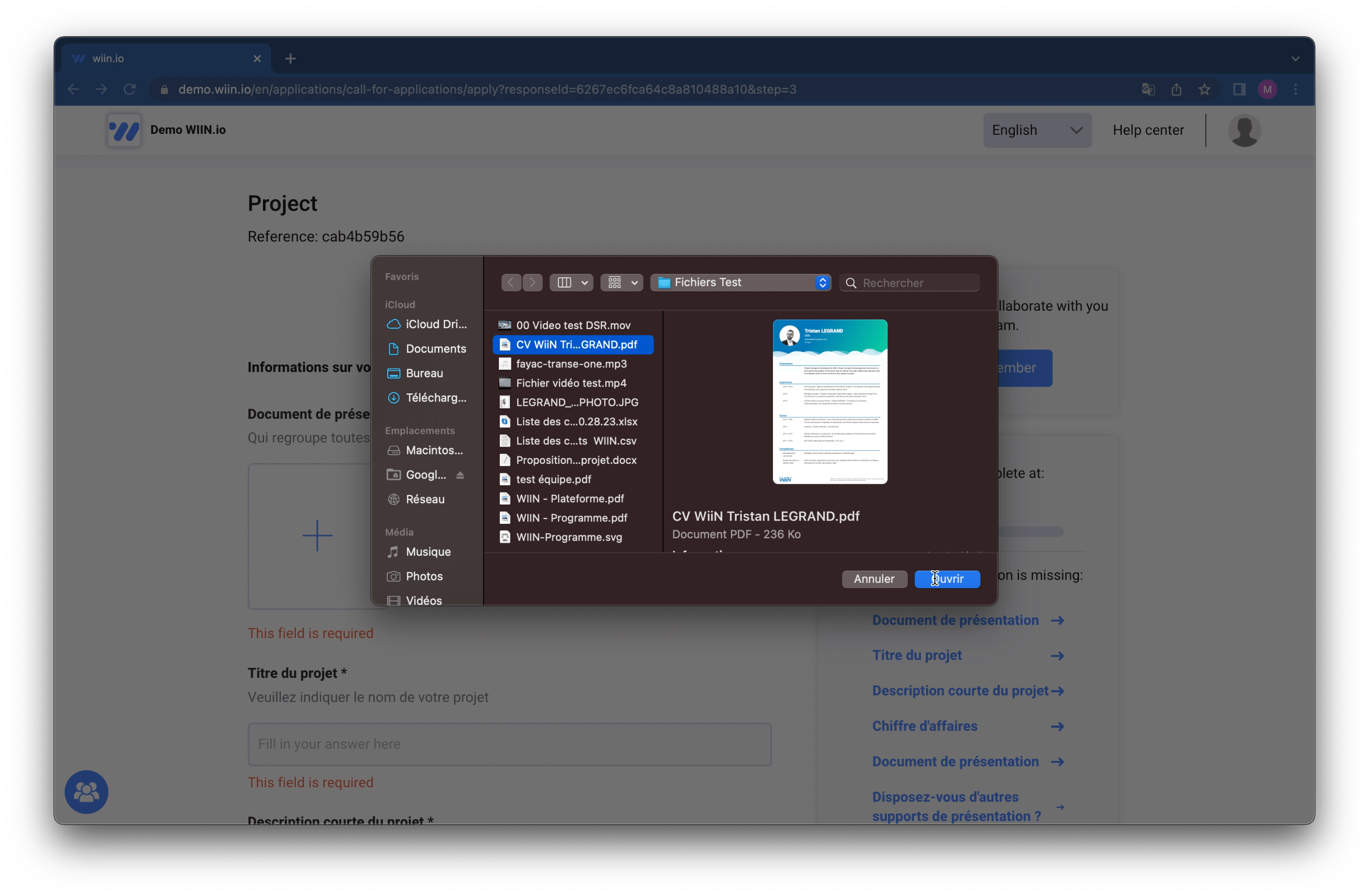The height and width of the screenshot is (896, 1369).
Task: Click the CV PDF preview thumbnail
Action: click(830, 402)
